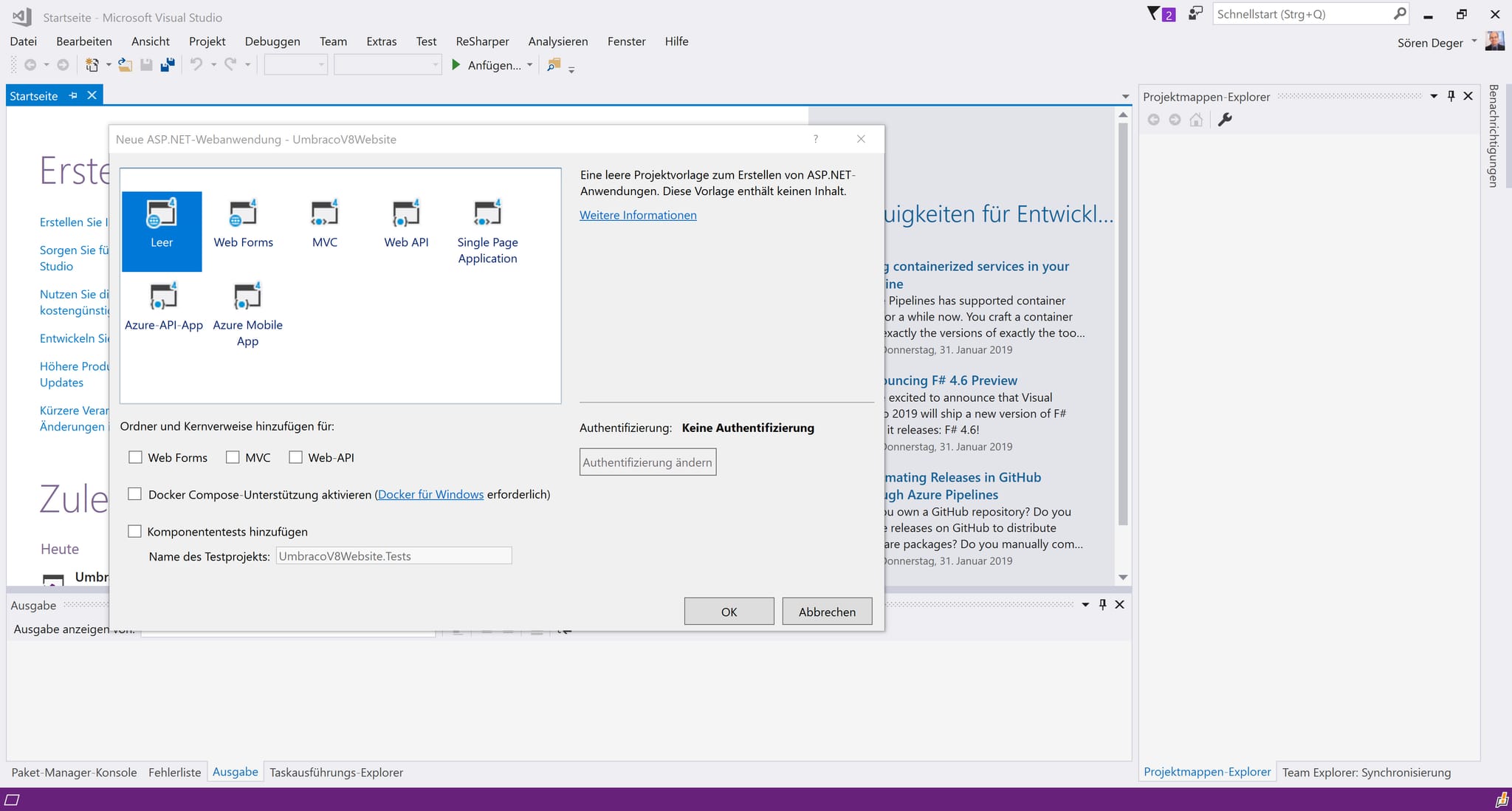
Task: Open the Datei menu
Action: [x=24, y=41]
